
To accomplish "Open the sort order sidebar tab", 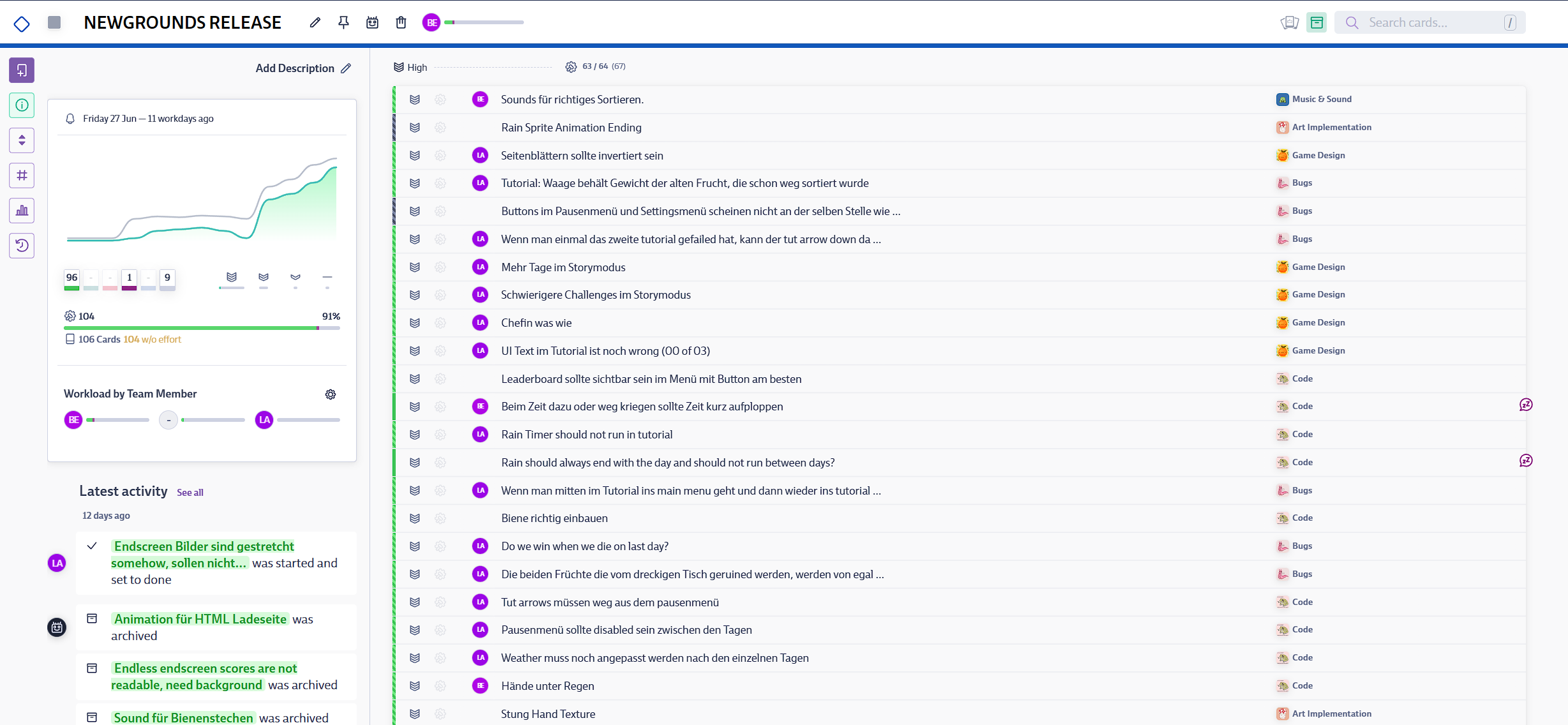I will coord(22,140).
